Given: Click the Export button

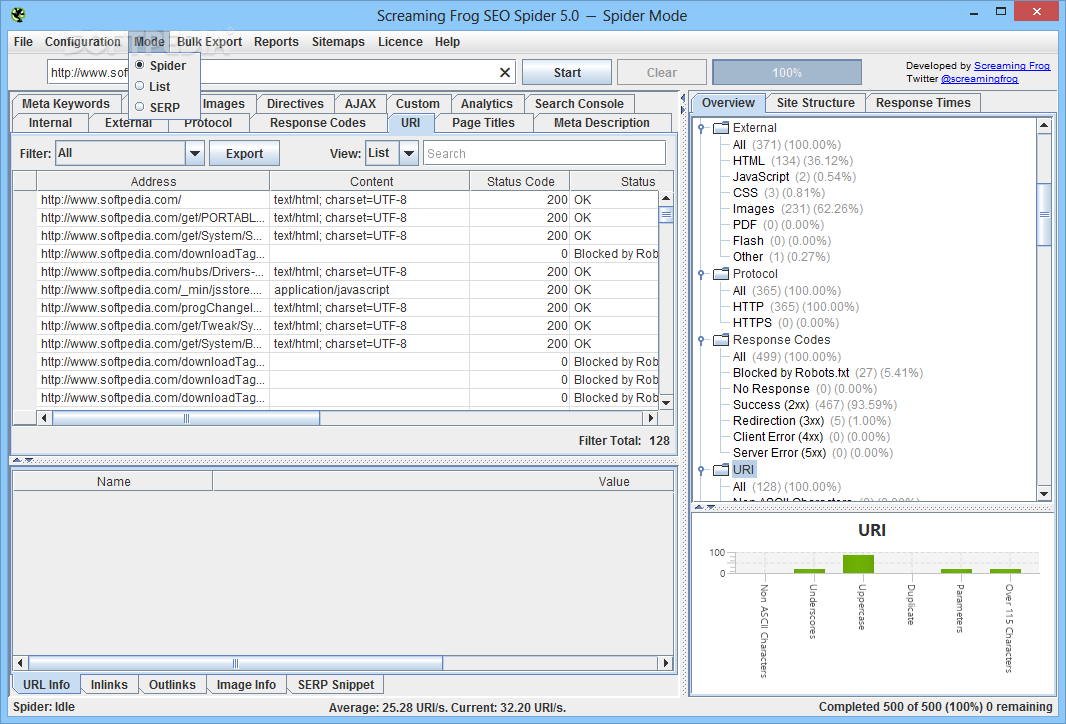Looking at the screenshot, I should click(x=244, y=154).
